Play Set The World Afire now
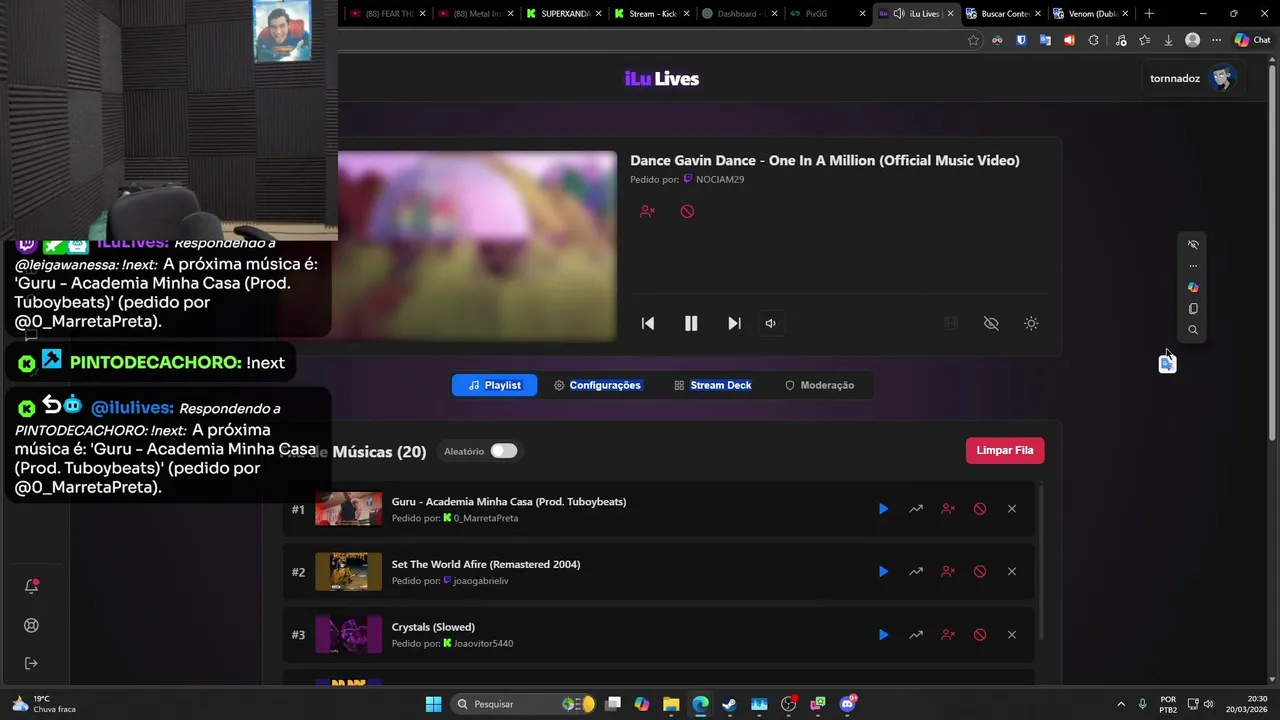This screenshot has height=720, width=1280. [x=883, y=572]
